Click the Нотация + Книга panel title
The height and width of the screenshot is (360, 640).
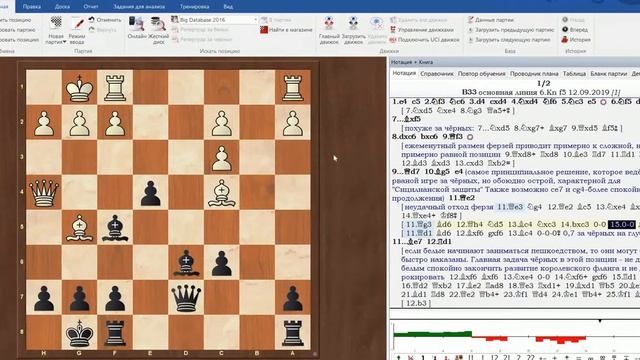(412, 62)
